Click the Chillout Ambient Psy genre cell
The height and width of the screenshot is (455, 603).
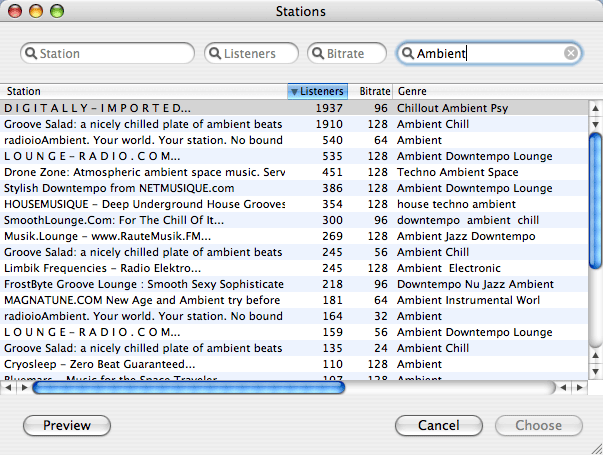pyautogui.click(x=453, y=108)
